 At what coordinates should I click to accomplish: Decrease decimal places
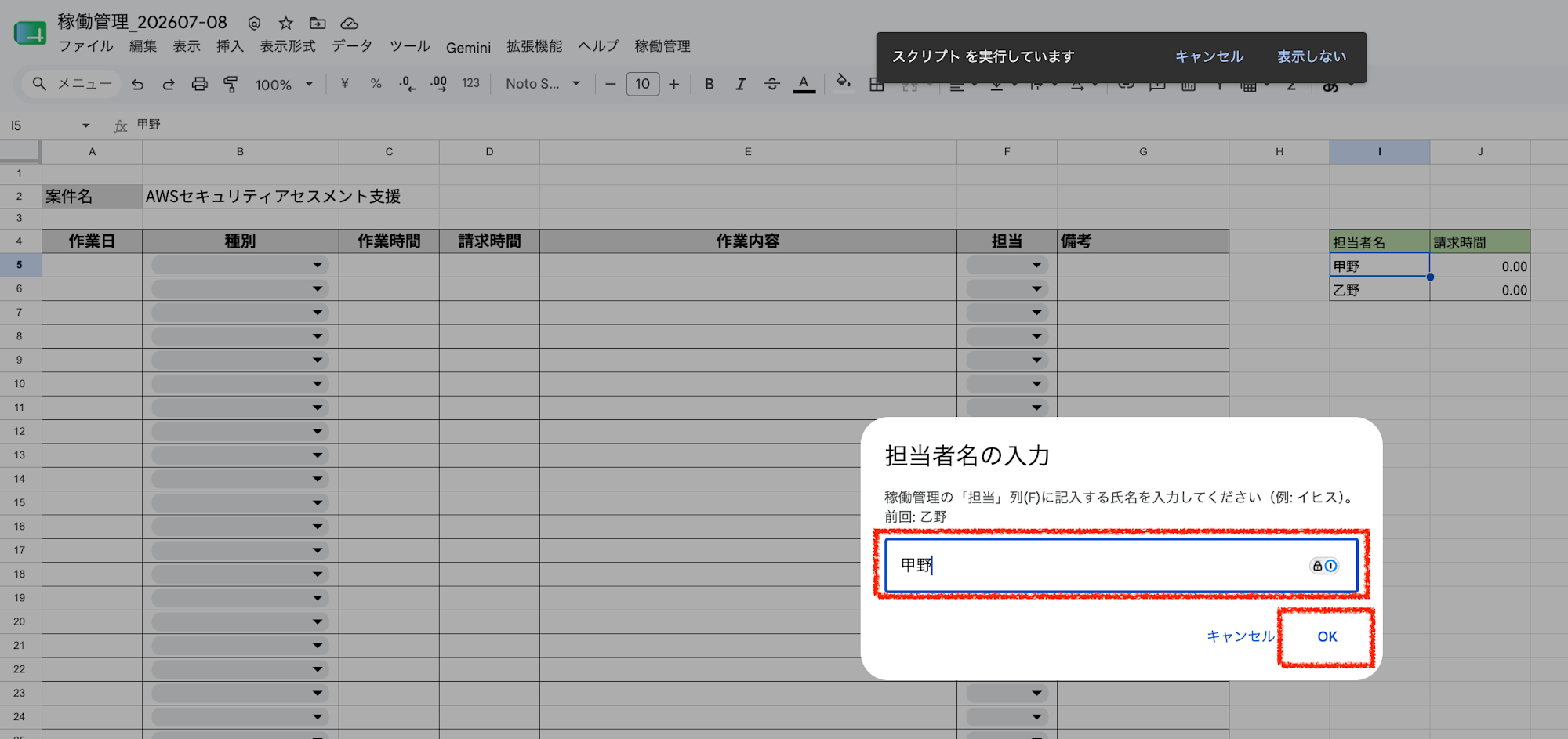tap(407, 84)
